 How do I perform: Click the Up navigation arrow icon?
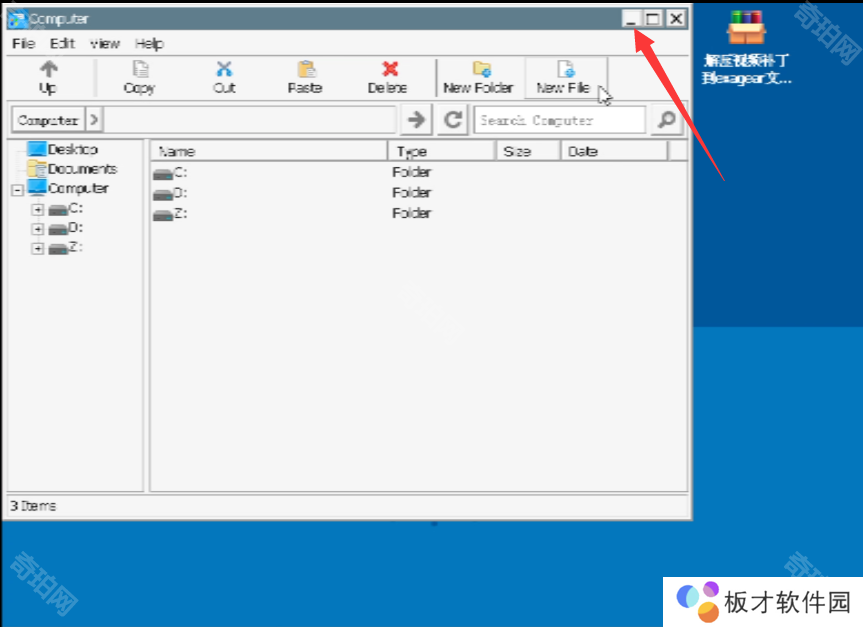(48, 70)
